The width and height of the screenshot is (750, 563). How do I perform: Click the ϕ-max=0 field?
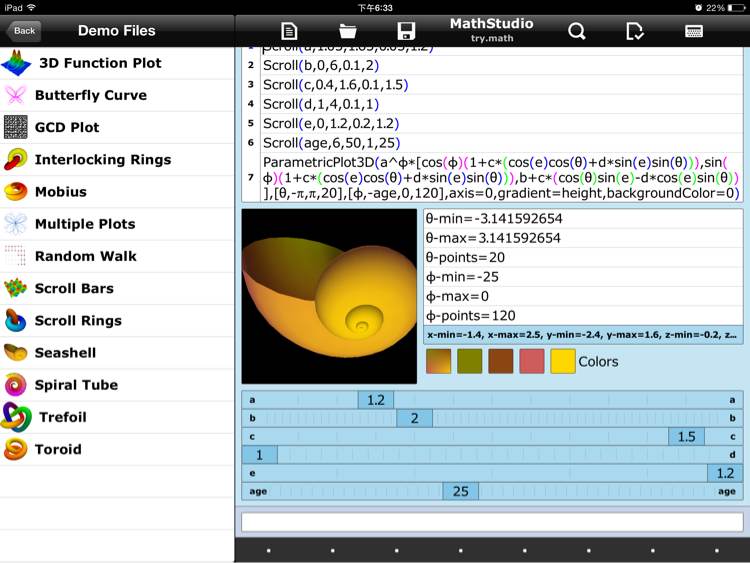pos(583,297)
